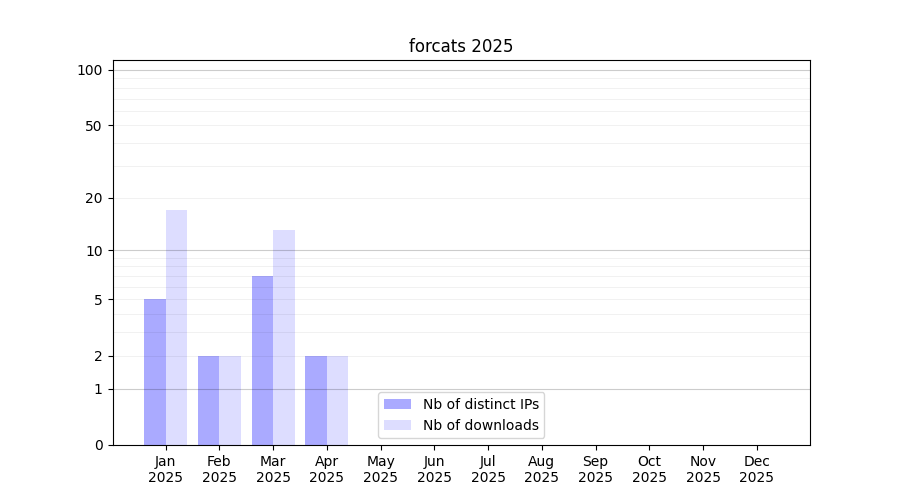Select the "Dec 2025" x-axis label
900x500 pixels.
pyautogui.click(x=756, y=469)
